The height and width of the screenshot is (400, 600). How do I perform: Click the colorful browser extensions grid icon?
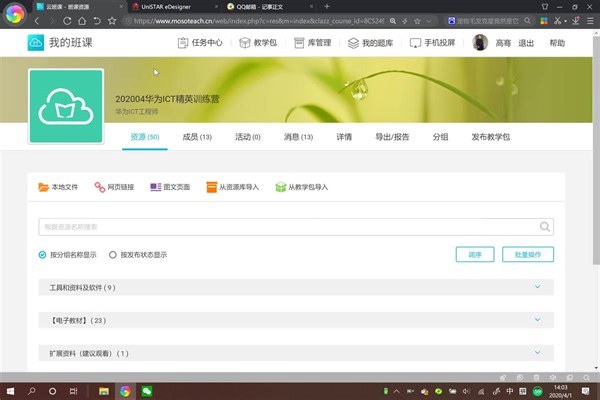click(x=544, y=21)
